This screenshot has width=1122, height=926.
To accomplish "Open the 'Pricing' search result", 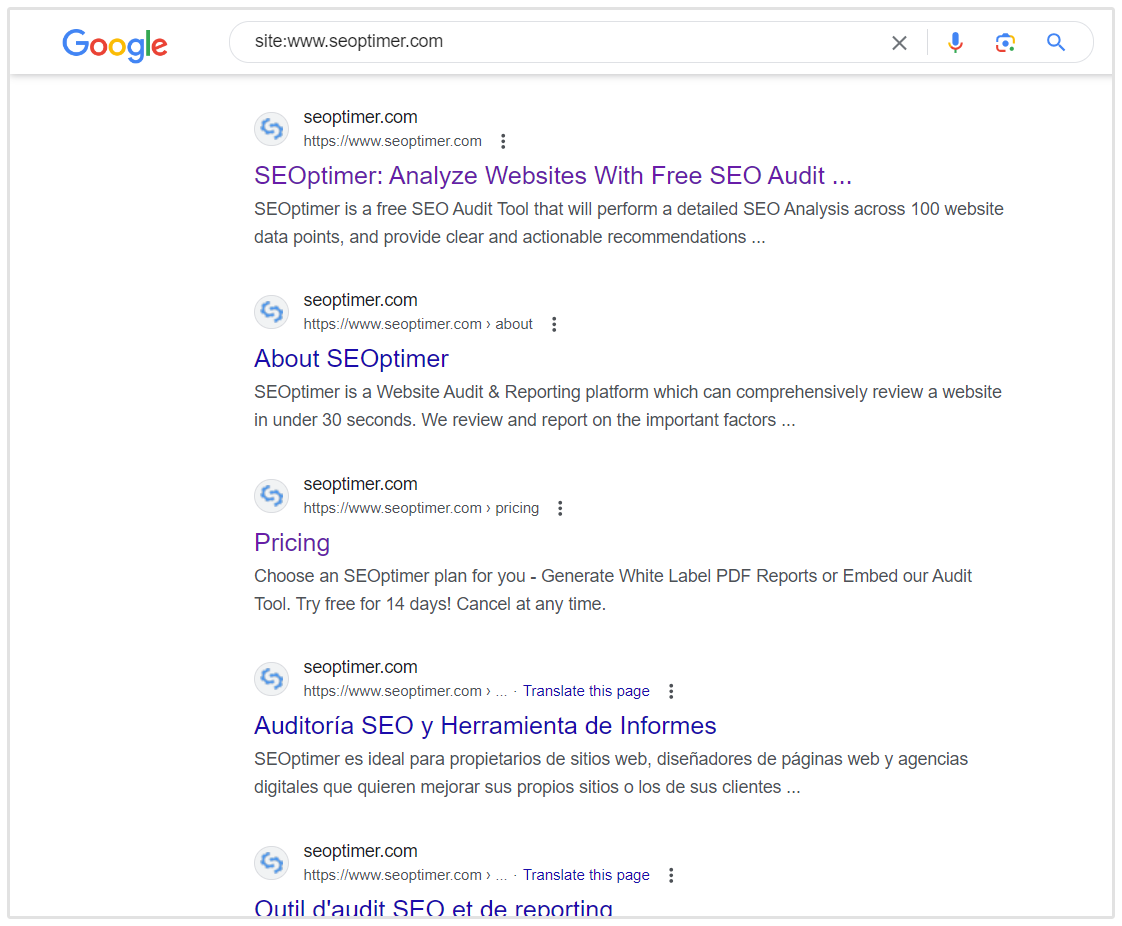I will (292, 543).
